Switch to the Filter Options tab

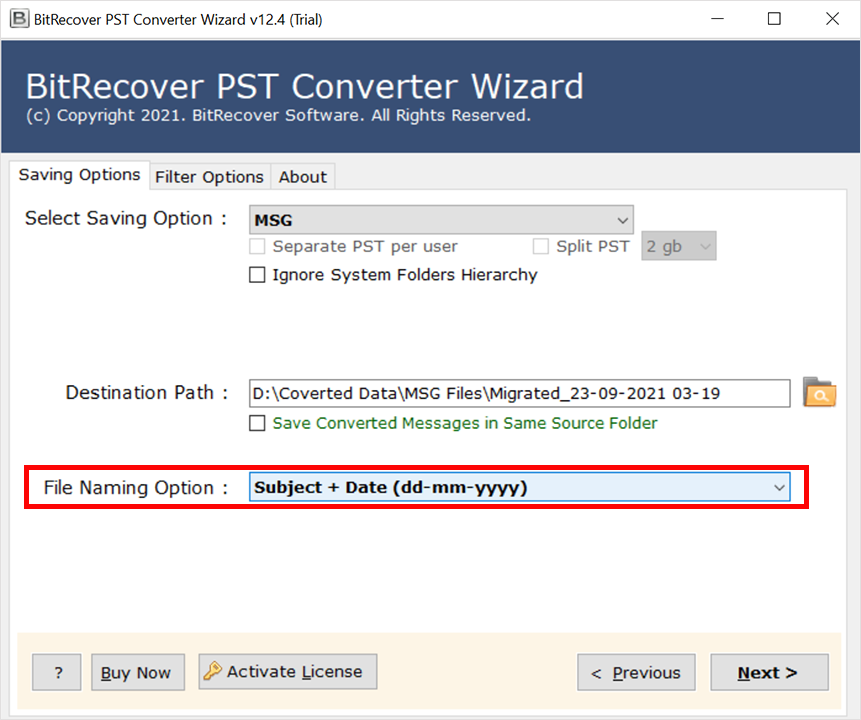(x=209, y=177)
